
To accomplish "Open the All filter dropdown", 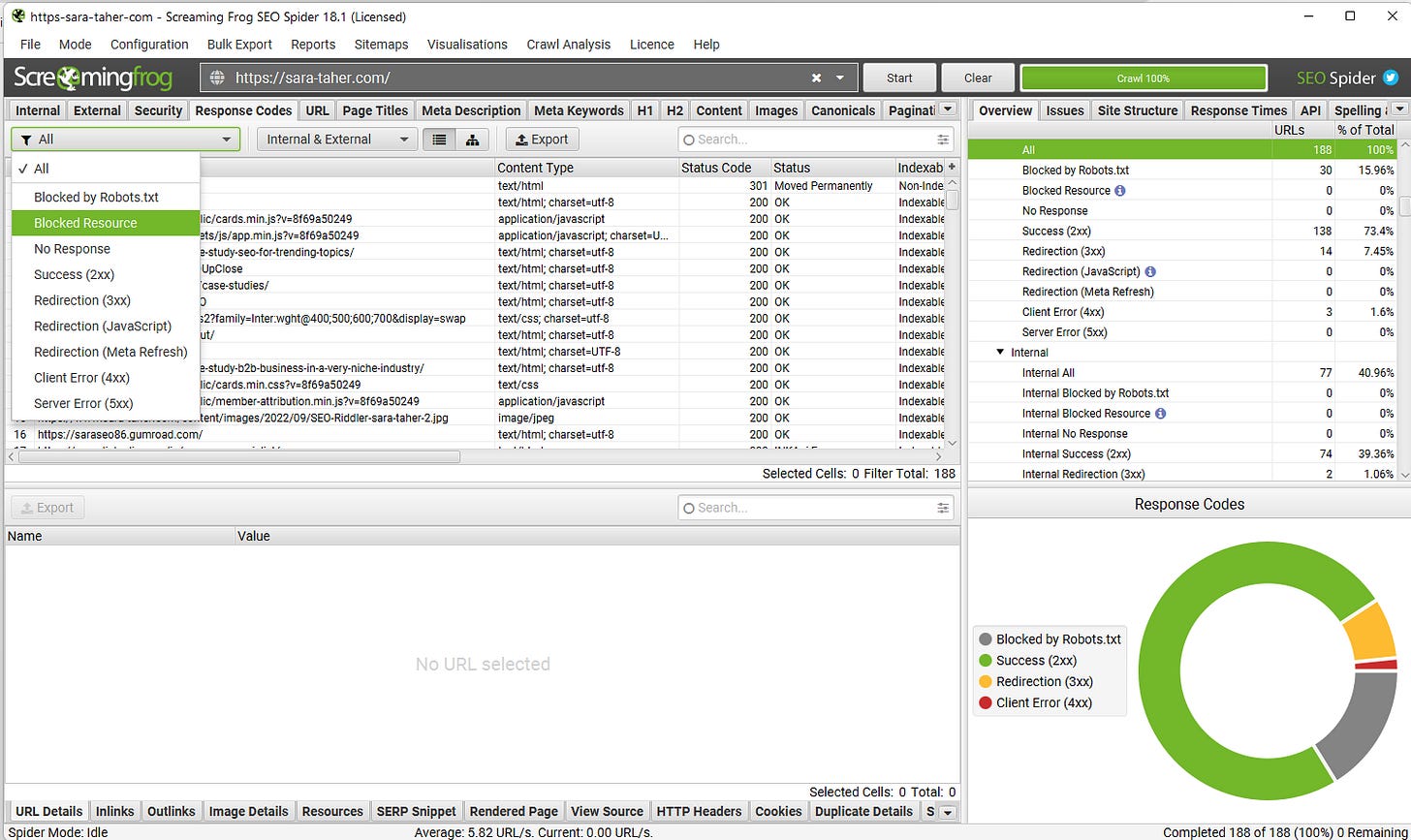I will (x=125, y=140).
